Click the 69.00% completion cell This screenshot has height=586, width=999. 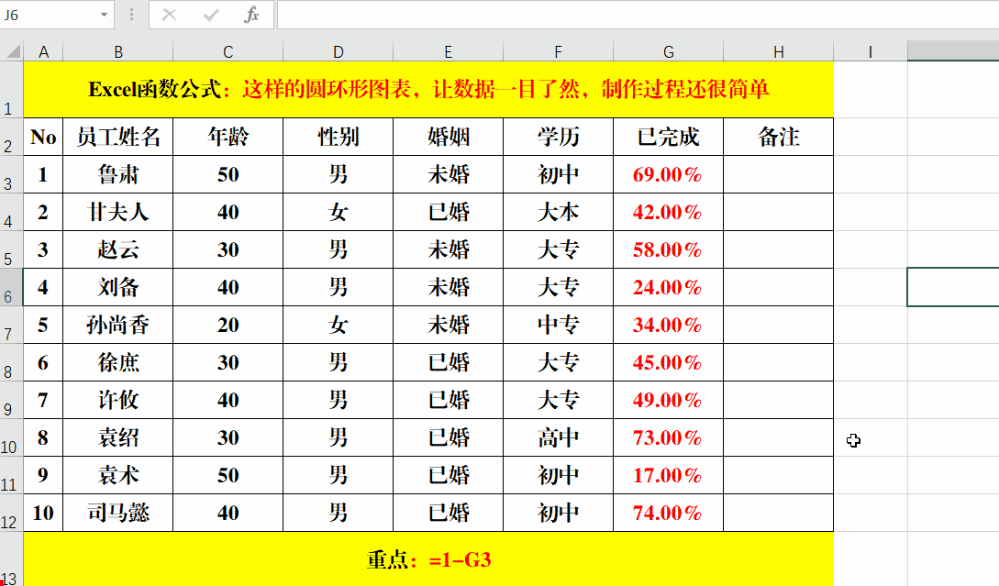point(668,175)
